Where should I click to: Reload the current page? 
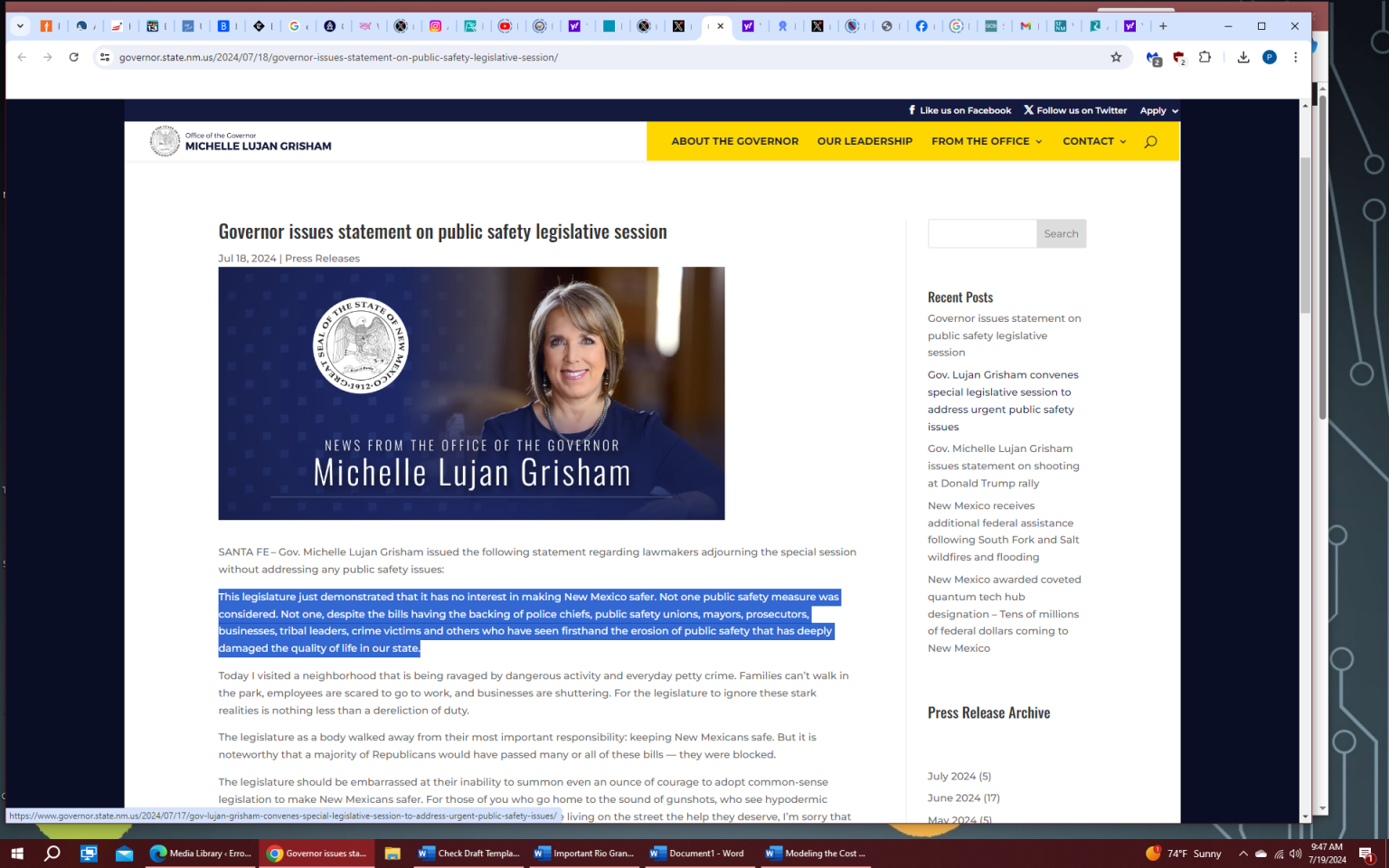pyautogui.click(x=73, y=57)
